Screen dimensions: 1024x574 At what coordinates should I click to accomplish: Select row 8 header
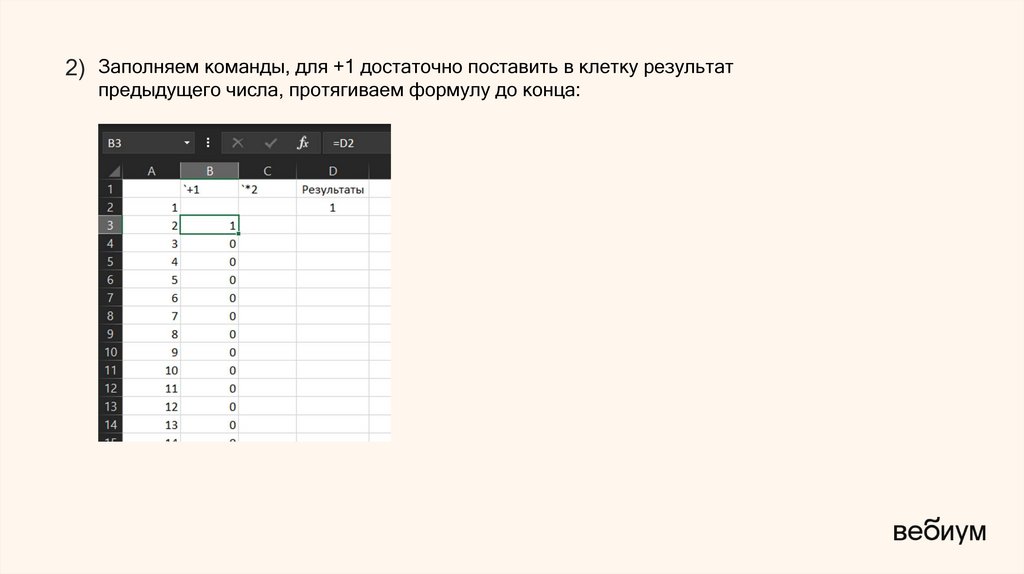[x=110, y=316]
